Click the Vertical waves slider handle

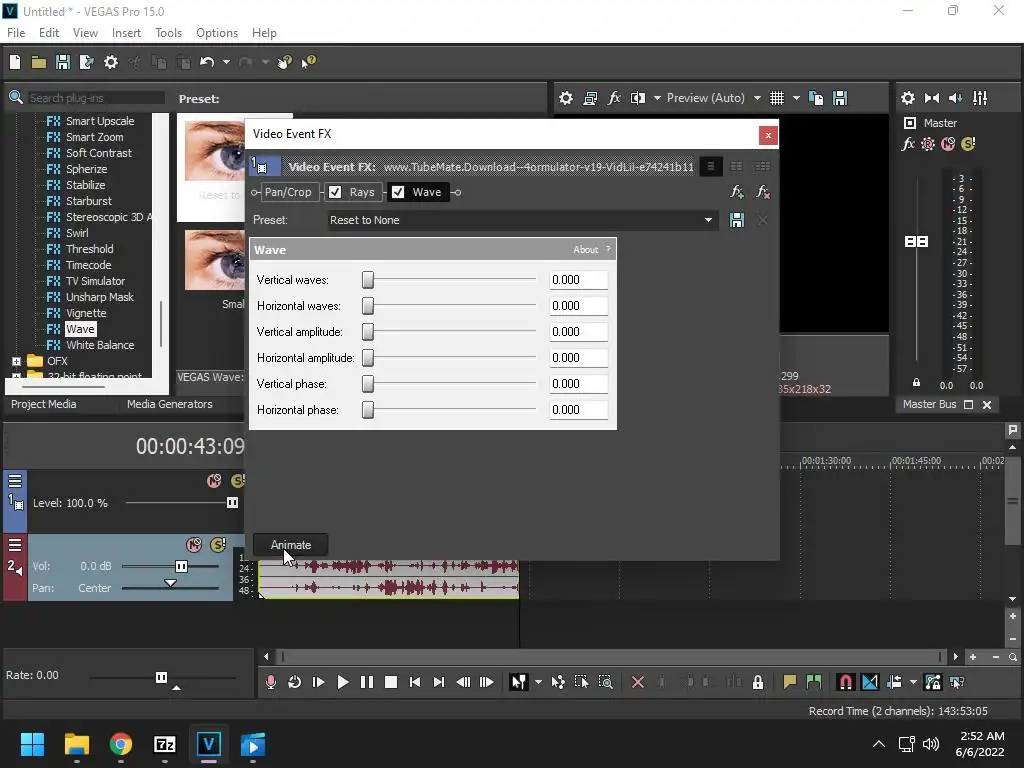368,280
